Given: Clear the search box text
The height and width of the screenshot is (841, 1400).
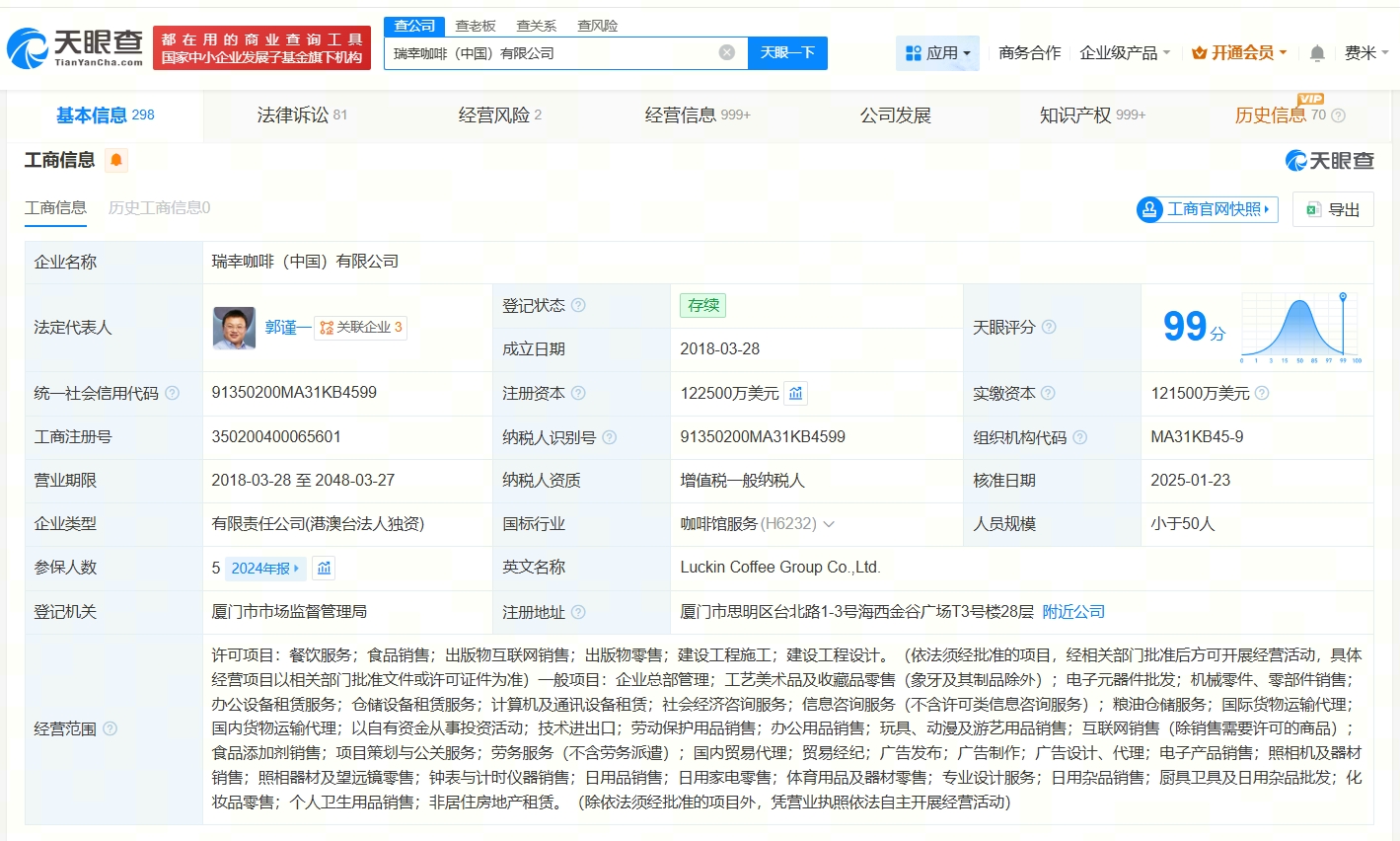Looking at the screenshot, I should pos(727,52).
